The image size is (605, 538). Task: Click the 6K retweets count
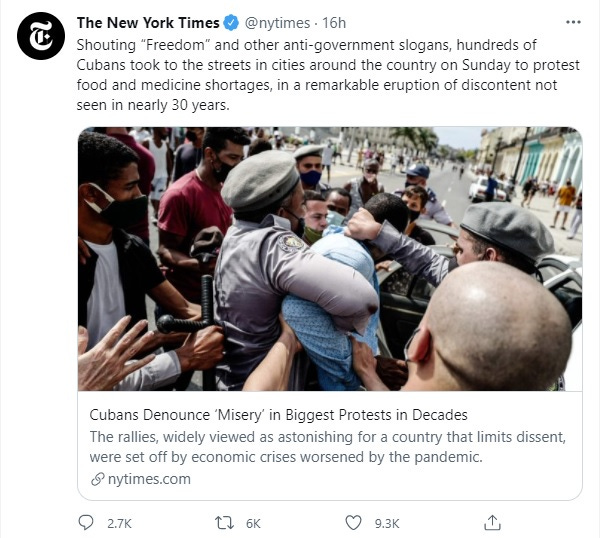click(253, 524)
